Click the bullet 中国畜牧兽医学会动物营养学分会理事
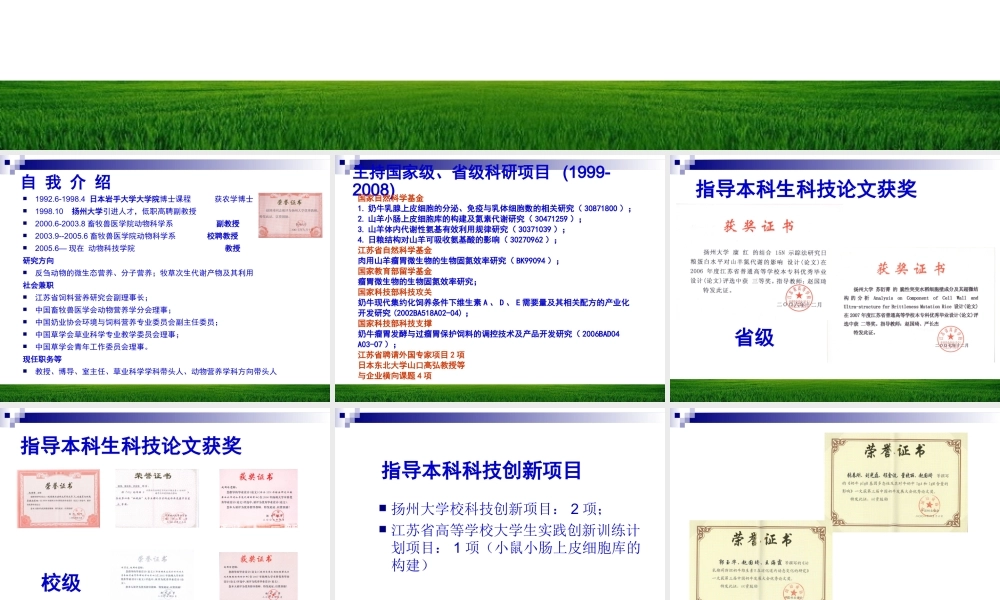 coord(103,310)
